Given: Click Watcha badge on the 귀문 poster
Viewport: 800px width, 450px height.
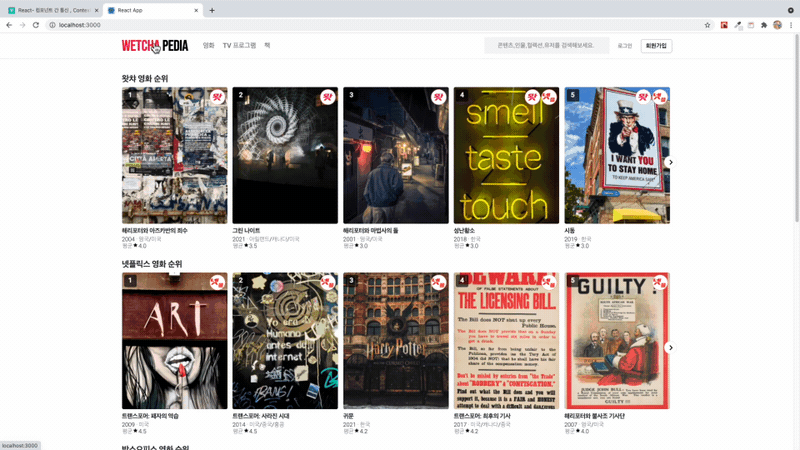Looking at the screenshot, I should click(x=438, y=282).
